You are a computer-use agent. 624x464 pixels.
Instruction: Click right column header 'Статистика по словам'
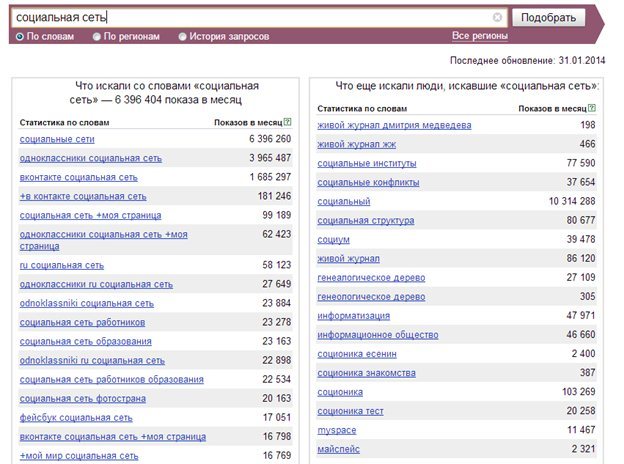[362, 109]
